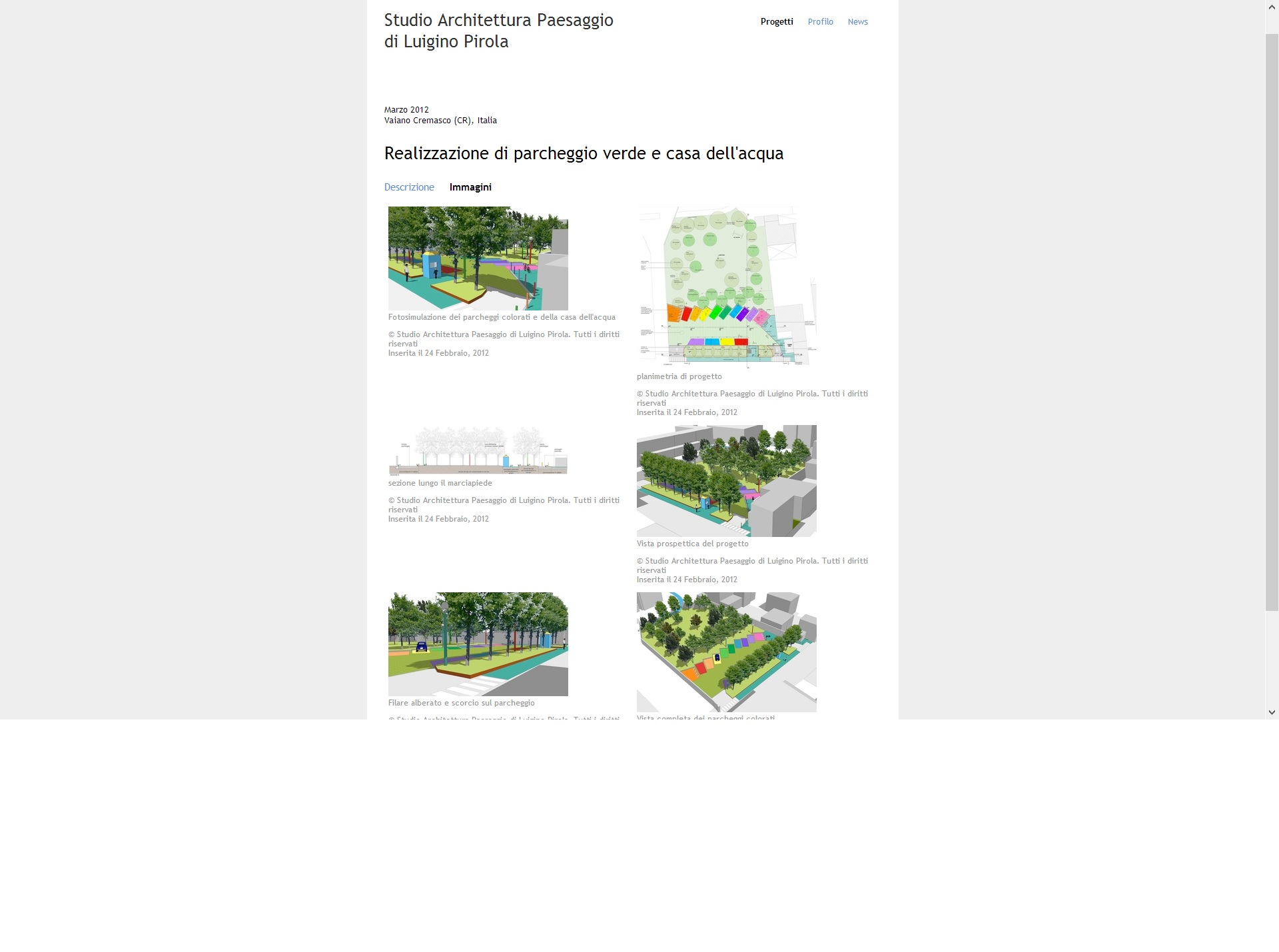This screenshot has width=1279, height=952.
Task: Click the vertical scrollbar thumb
Action: [1272, 322]
